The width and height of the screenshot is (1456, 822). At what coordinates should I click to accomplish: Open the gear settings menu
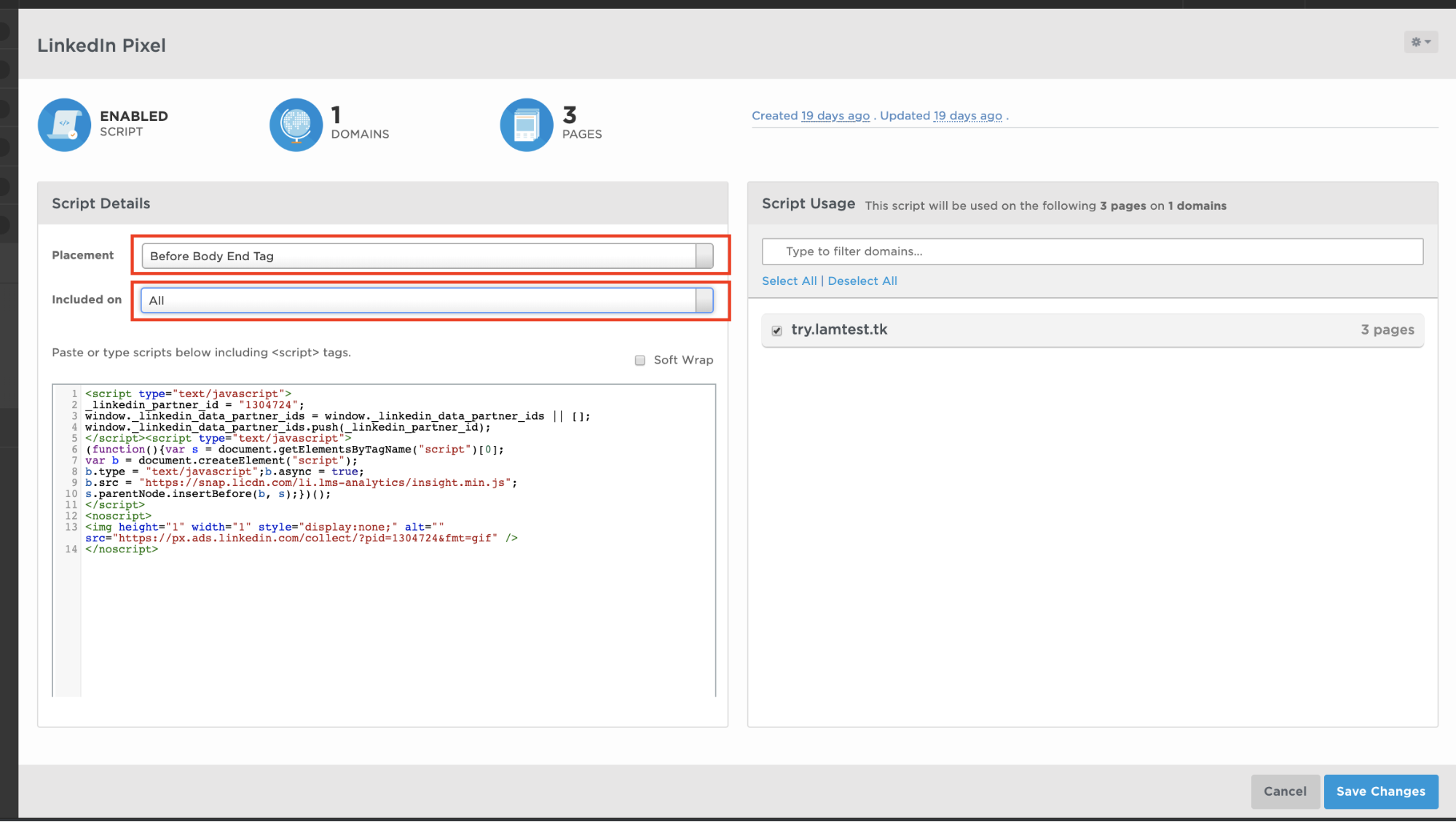coord(1420,42)
